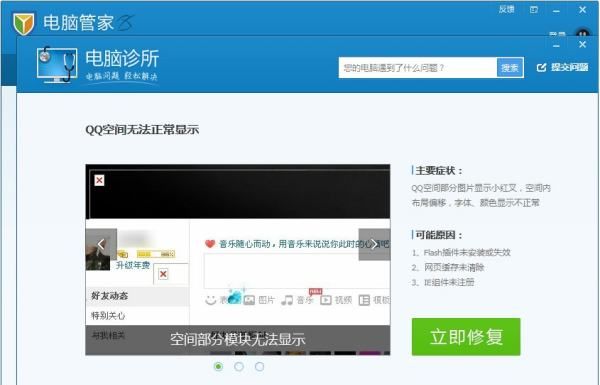Image resolution: width=600 pixels, height=385 pixels.
Task: Open 反馈 in the 电脑管家 title bar
Action: [506, 10]
